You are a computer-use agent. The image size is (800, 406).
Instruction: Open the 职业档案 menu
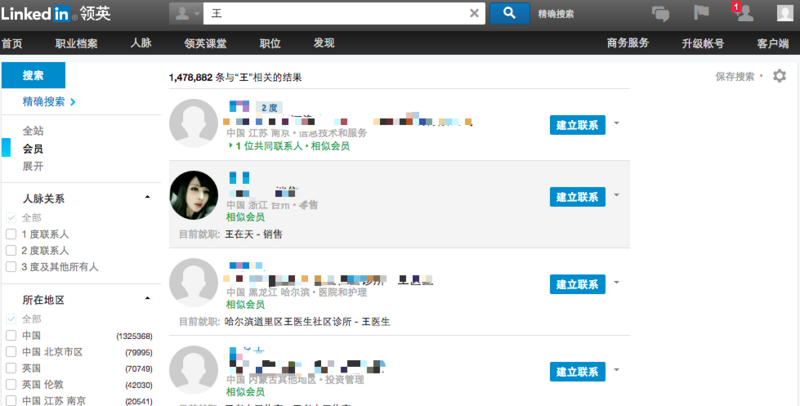[76, 43]
